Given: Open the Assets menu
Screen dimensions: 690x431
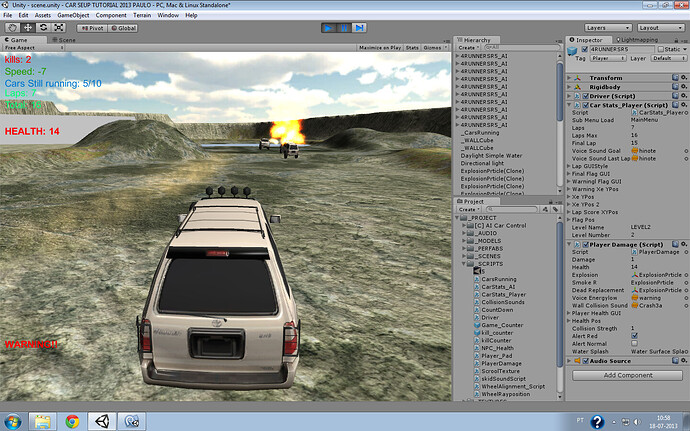Looking at the screenshot, I should [43, 15].
